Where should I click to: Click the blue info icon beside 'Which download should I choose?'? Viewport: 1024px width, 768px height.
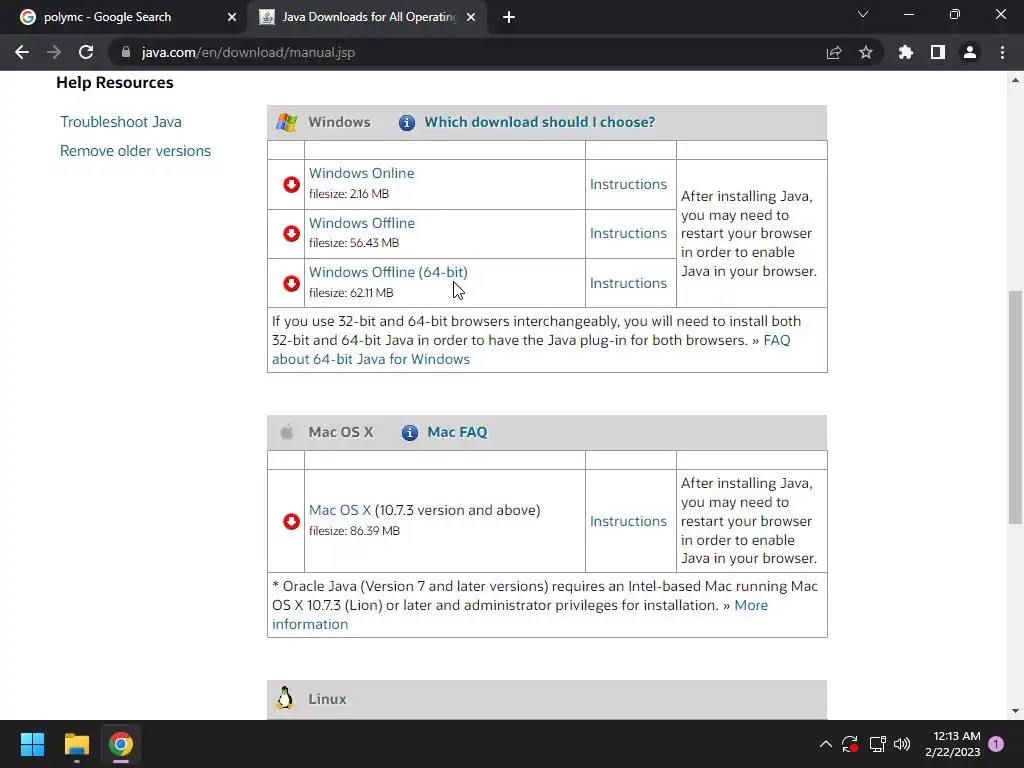[x=407, y=122]
